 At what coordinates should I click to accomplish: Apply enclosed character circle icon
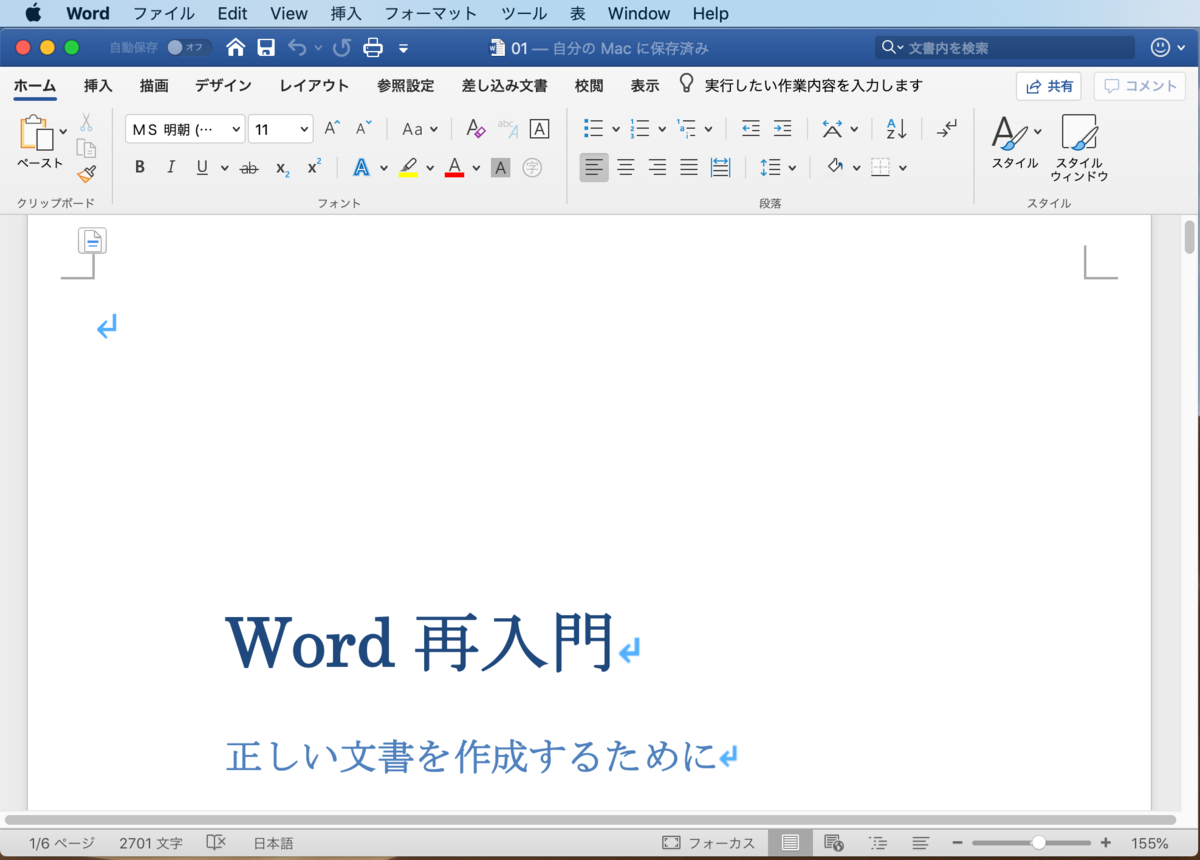(x=532, y=168)
